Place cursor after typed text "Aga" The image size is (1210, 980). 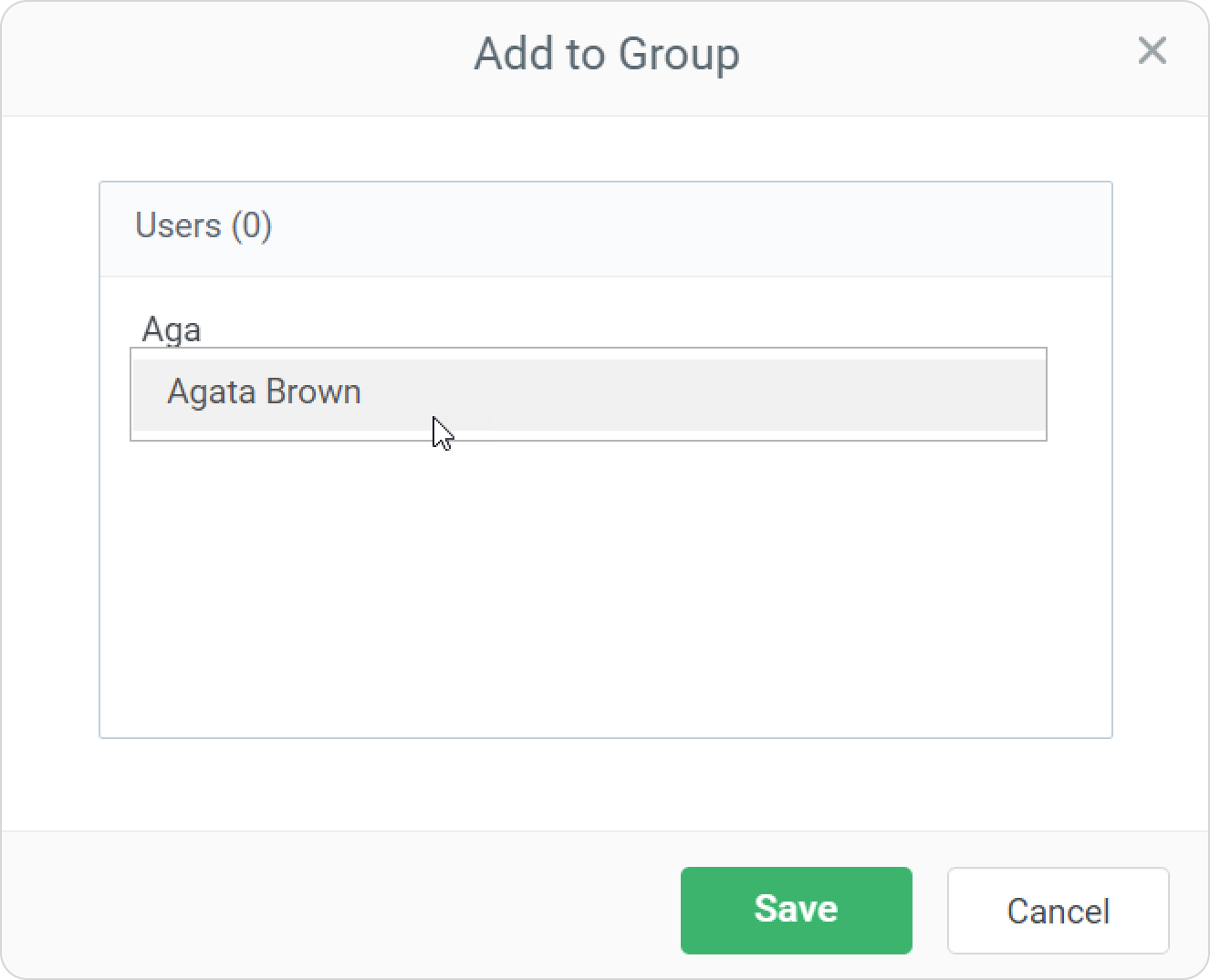pos(203,329)
